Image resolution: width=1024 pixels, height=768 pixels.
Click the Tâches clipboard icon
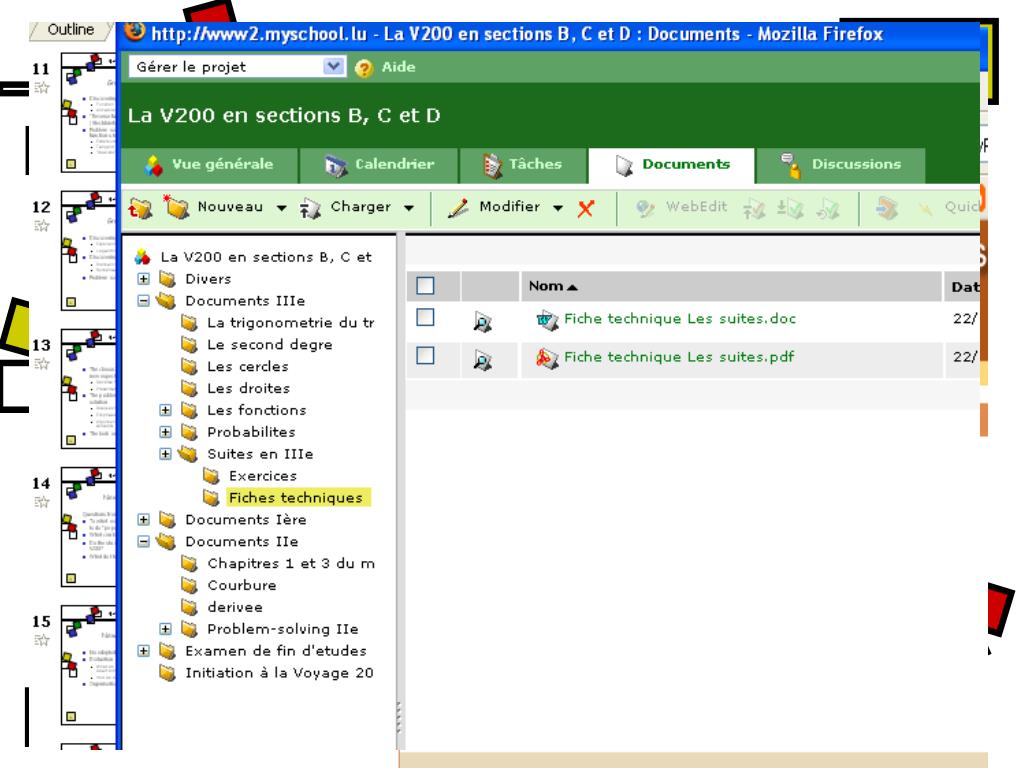(492, 166)
